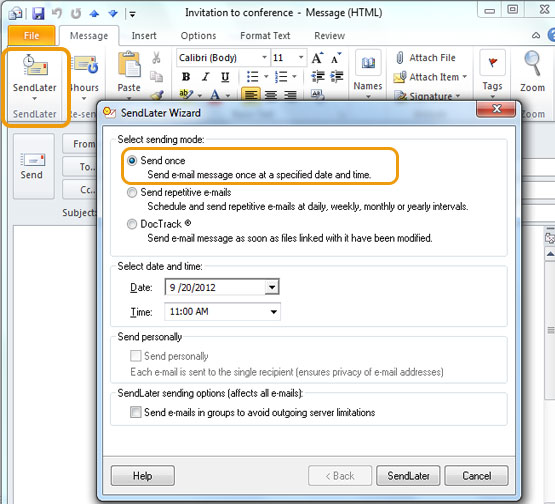The image size is (555, 504).
Task: Select Send repetitive e-mails option
Action: click(x=132, y=193)
